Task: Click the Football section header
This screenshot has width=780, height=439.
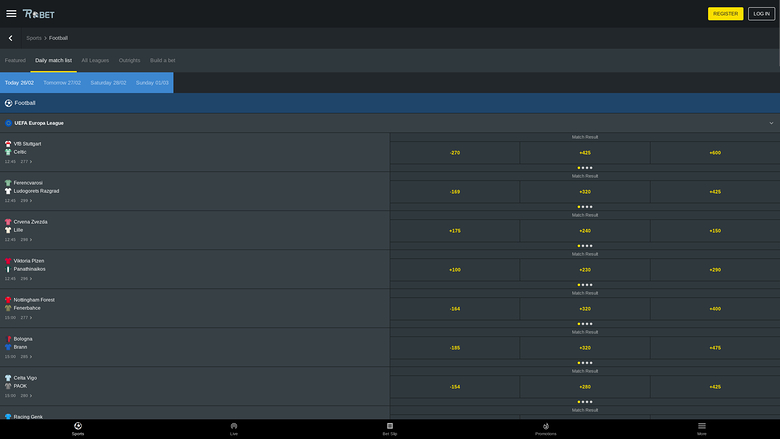Action: coord(390,103)
